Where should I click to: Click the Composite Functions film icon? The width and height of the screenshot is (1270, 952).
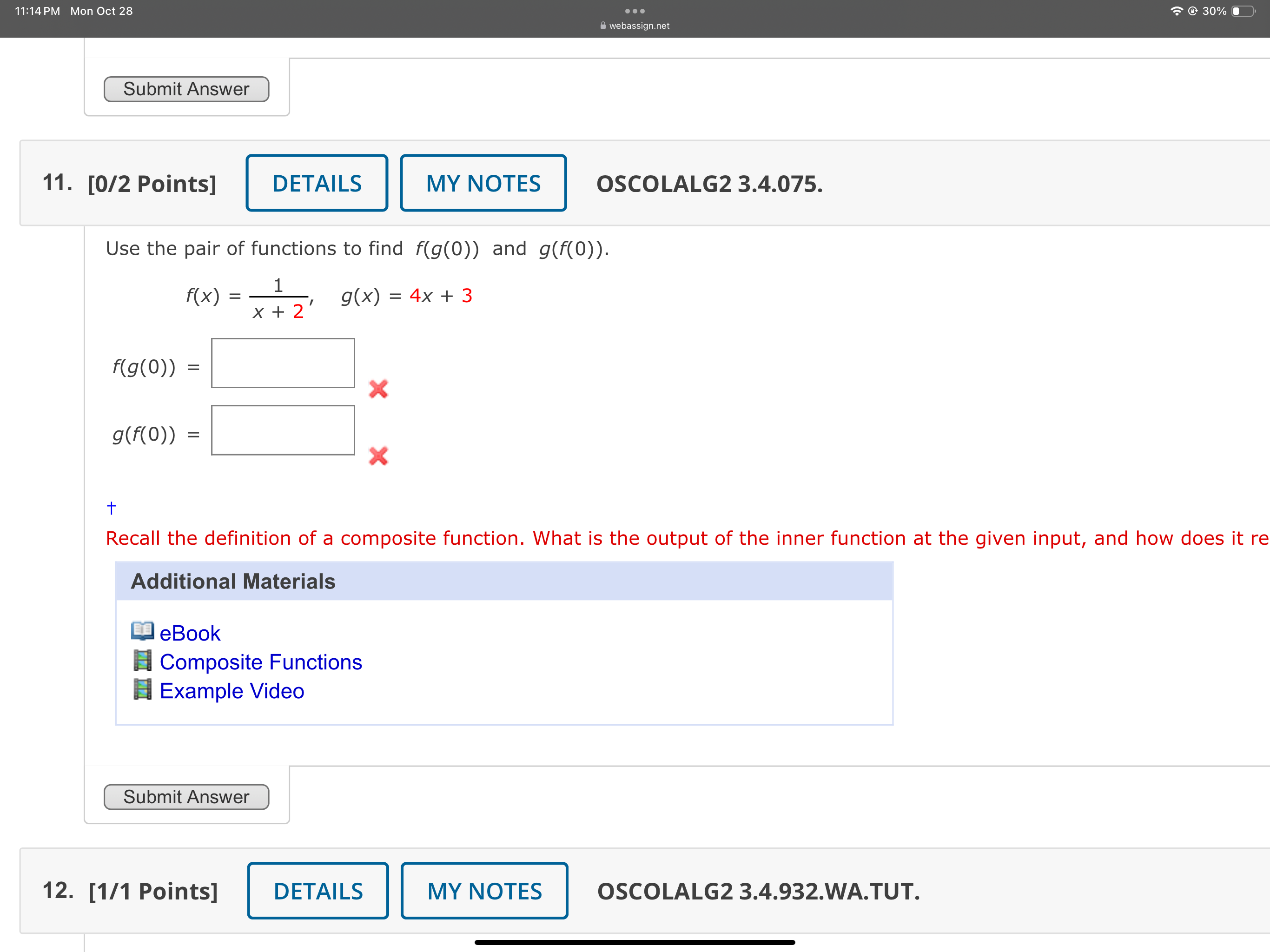pyautogui.click(x=142, y=661)
